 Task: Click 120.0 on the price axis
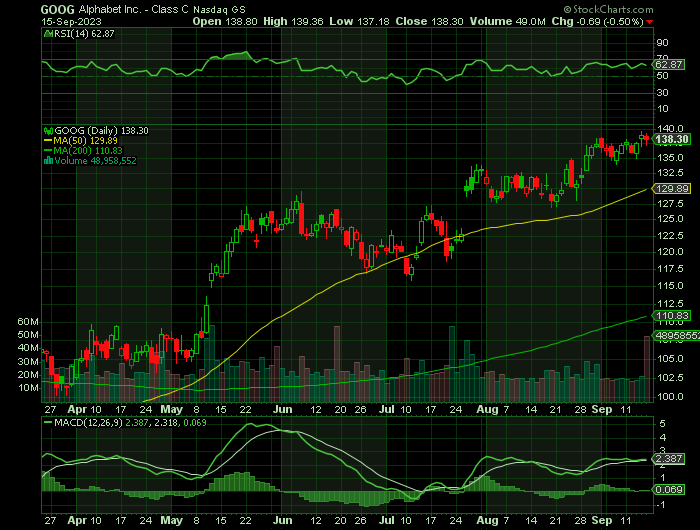coord(670,252)
